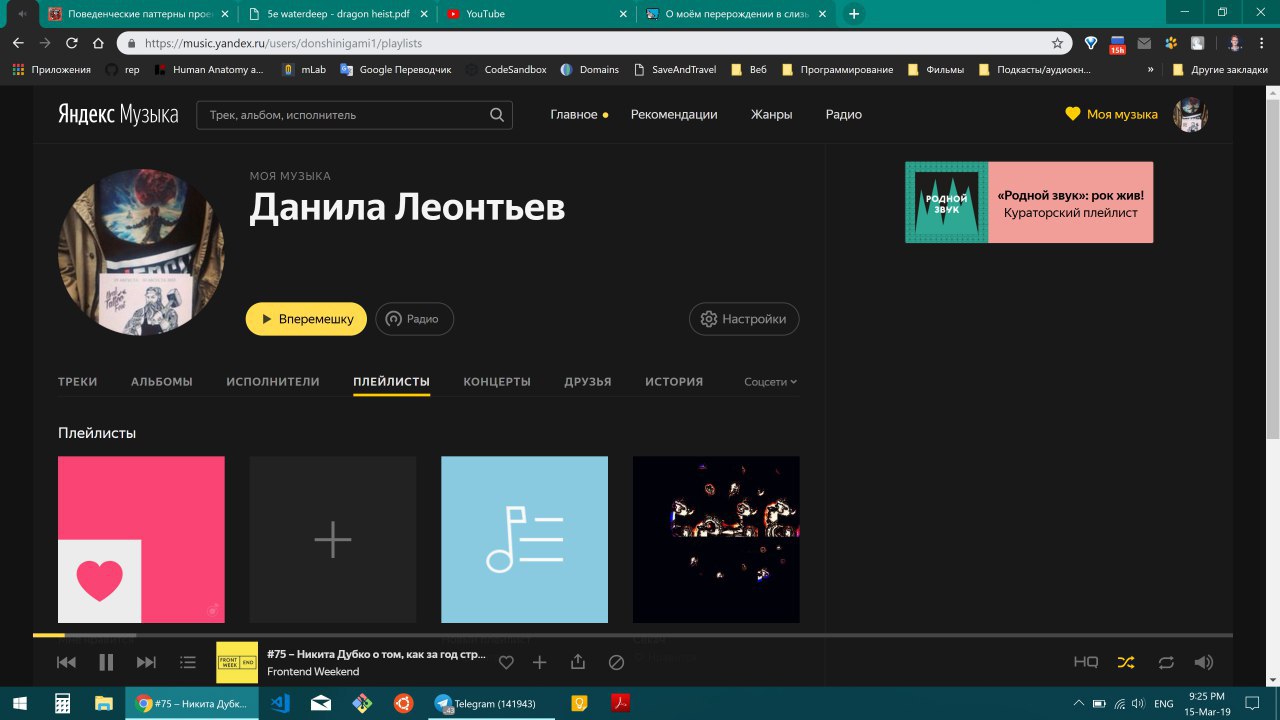Show hidden bookmarks chevron
1280x720 pixels.
1151,69
